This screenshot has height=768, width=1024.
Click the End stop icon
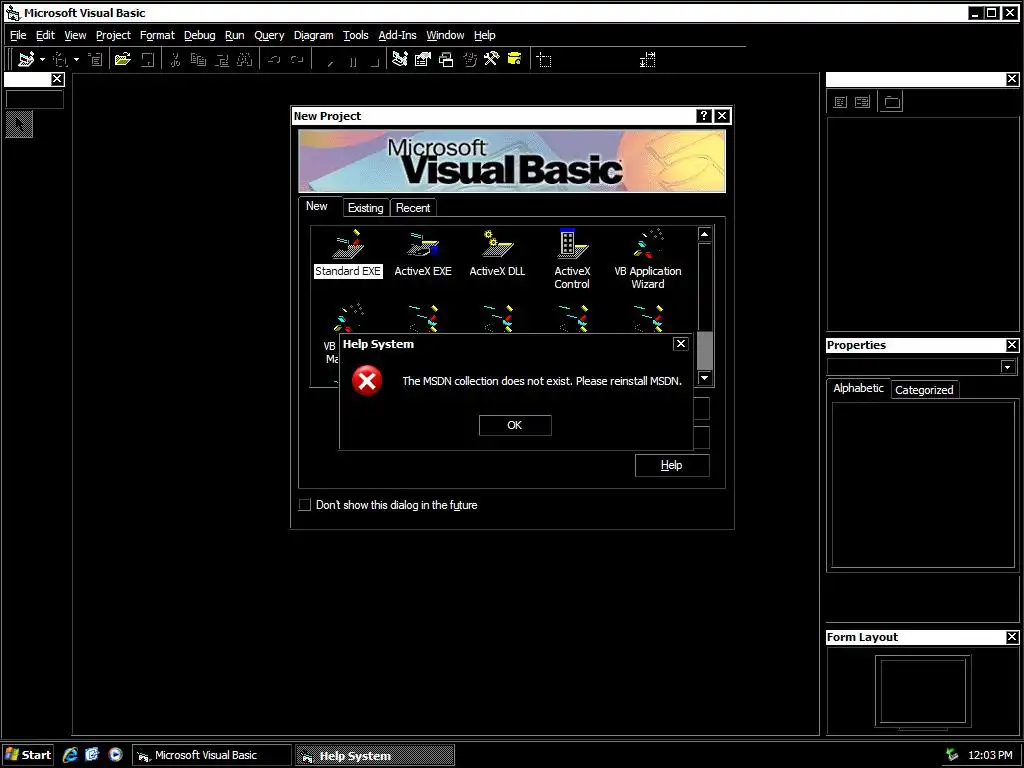tap(375, 61)
